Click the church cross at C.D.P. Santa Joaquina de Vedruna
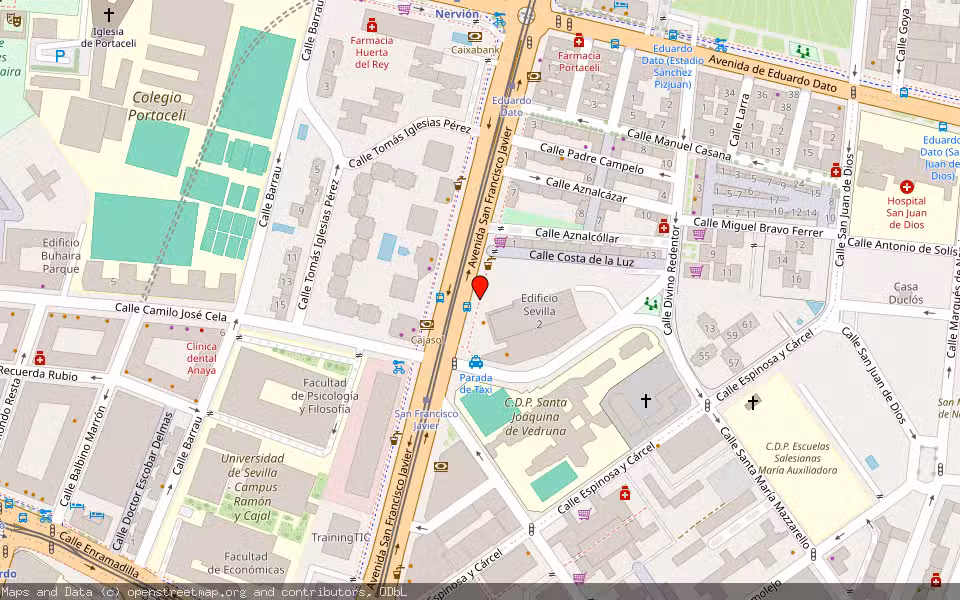The image size is (960, 600). point(646,401)
